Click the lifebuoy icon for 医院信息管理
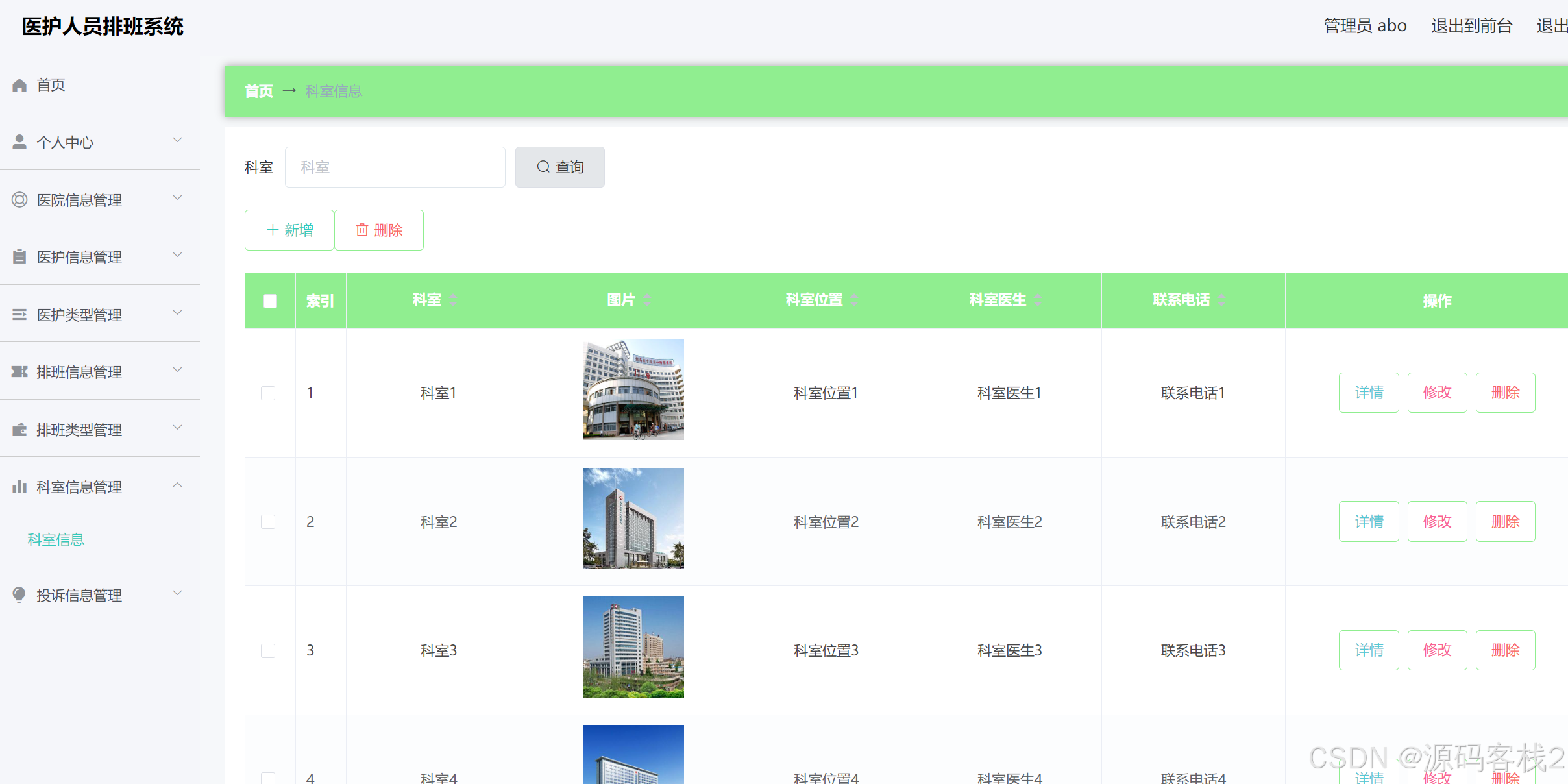This screenshot has width=1568, height=784. 19,200
